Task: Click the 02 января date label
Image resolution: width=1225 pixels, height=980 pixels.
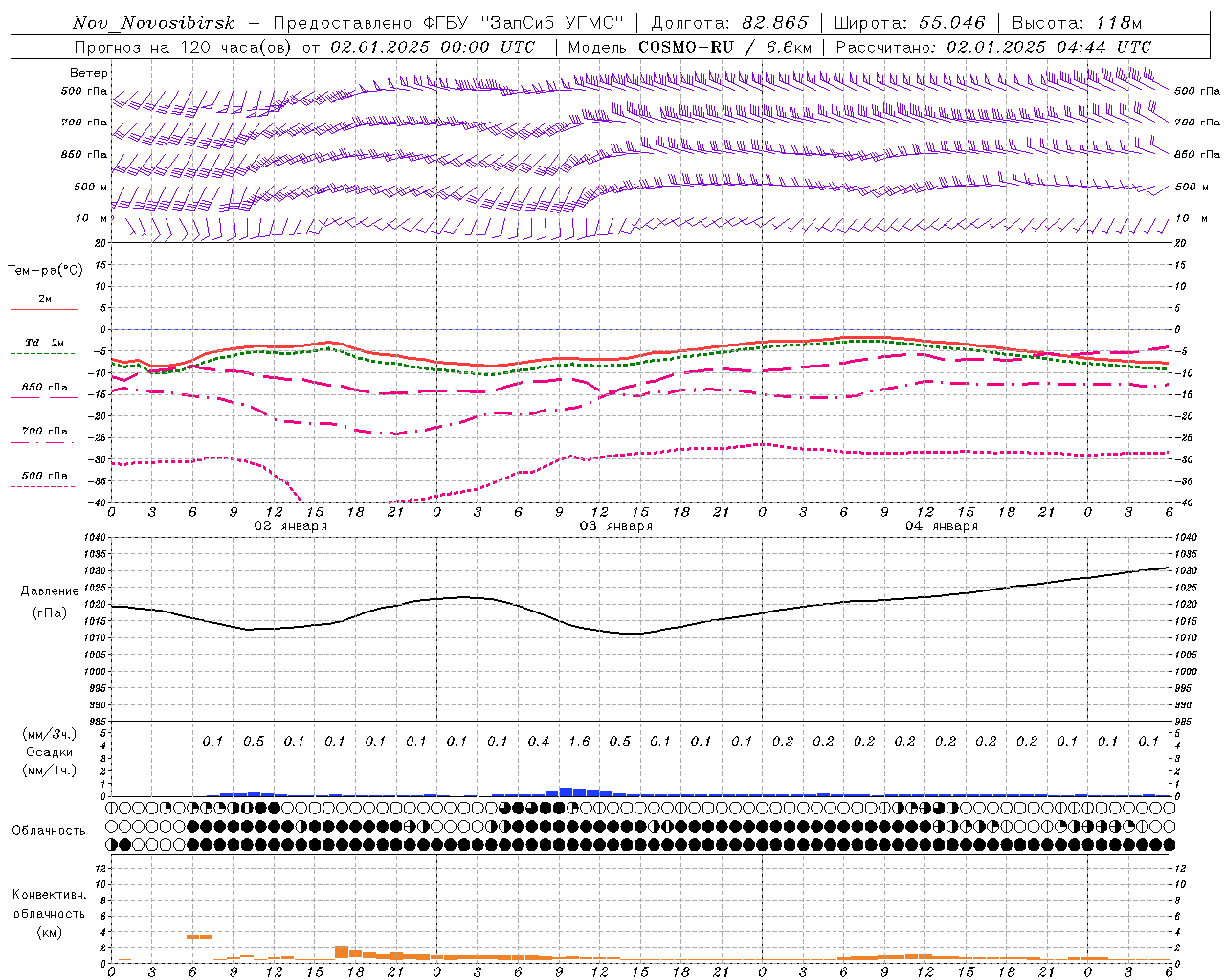Action: coord(290,525)
